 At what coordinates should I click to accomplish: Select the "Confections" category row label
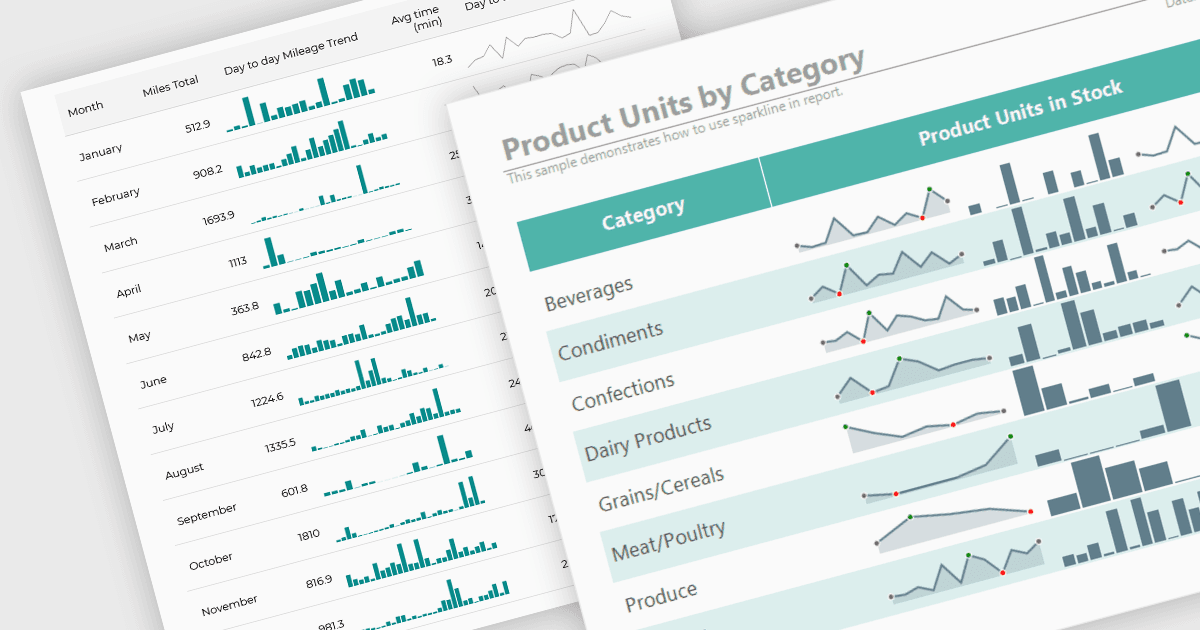click(623, 393)
